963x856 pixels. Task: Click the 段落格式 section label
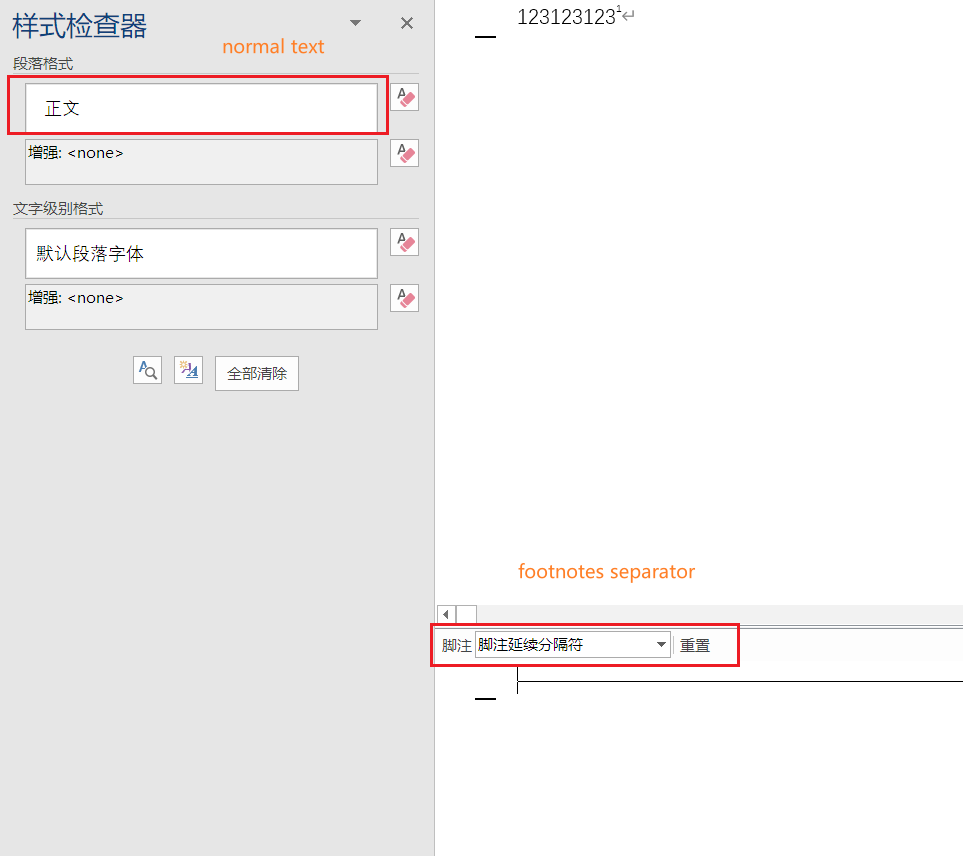43,64
